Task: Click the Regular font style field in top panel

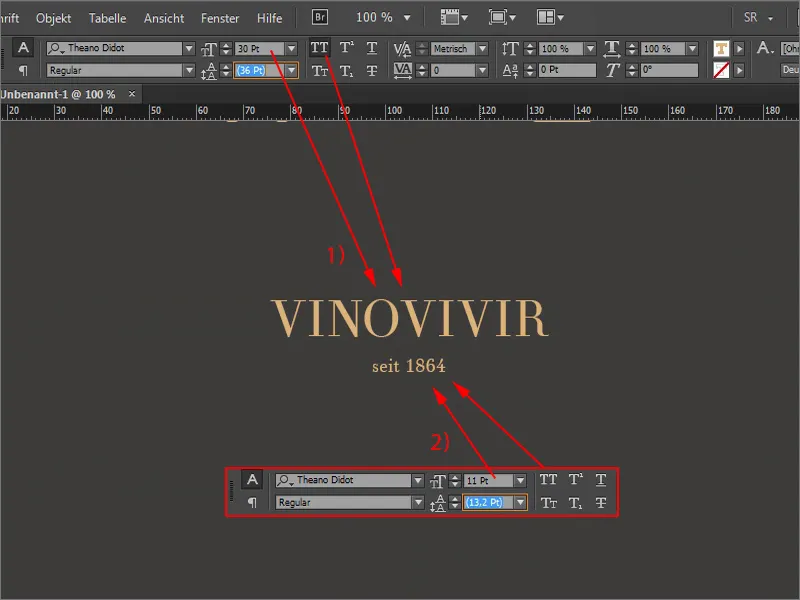Action: pos(114,70)
